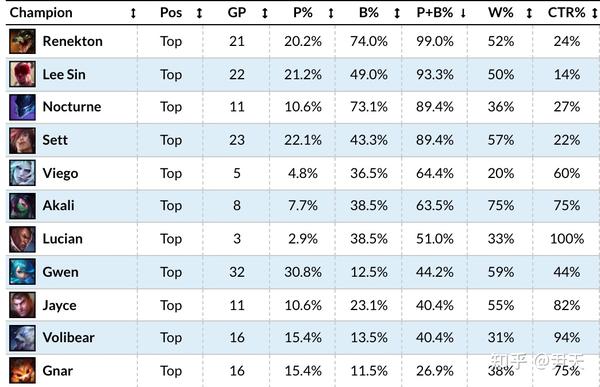Sort table by Champion column arrow
Screen dimensions: 600x387
coord(133,13)
